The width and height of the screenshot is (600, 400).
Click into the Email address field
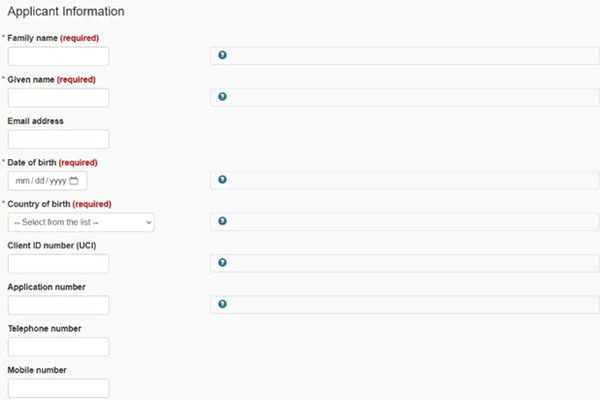click(58, 139)
